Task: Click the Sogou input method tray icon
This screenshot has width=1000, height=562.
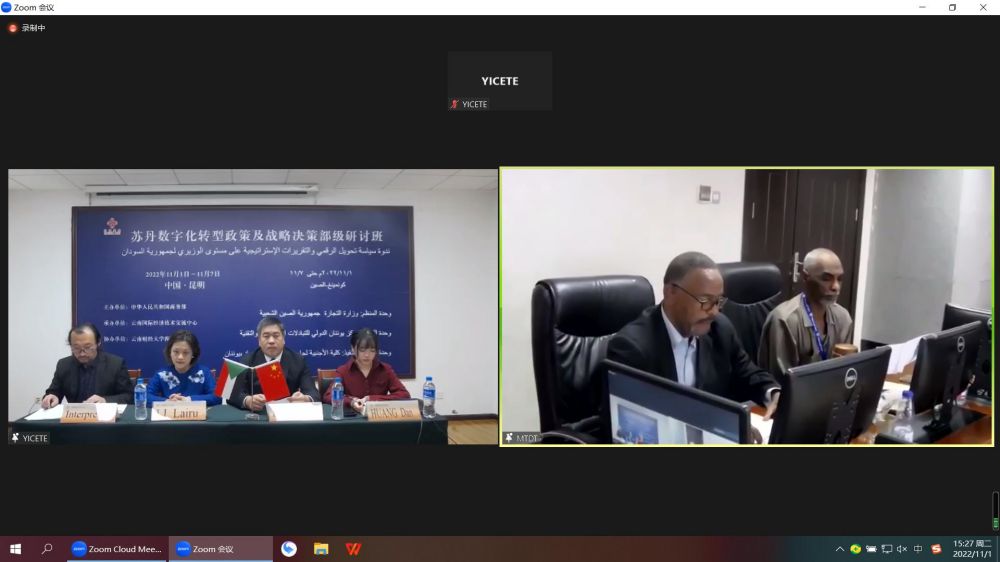Action: coord(936,549)
